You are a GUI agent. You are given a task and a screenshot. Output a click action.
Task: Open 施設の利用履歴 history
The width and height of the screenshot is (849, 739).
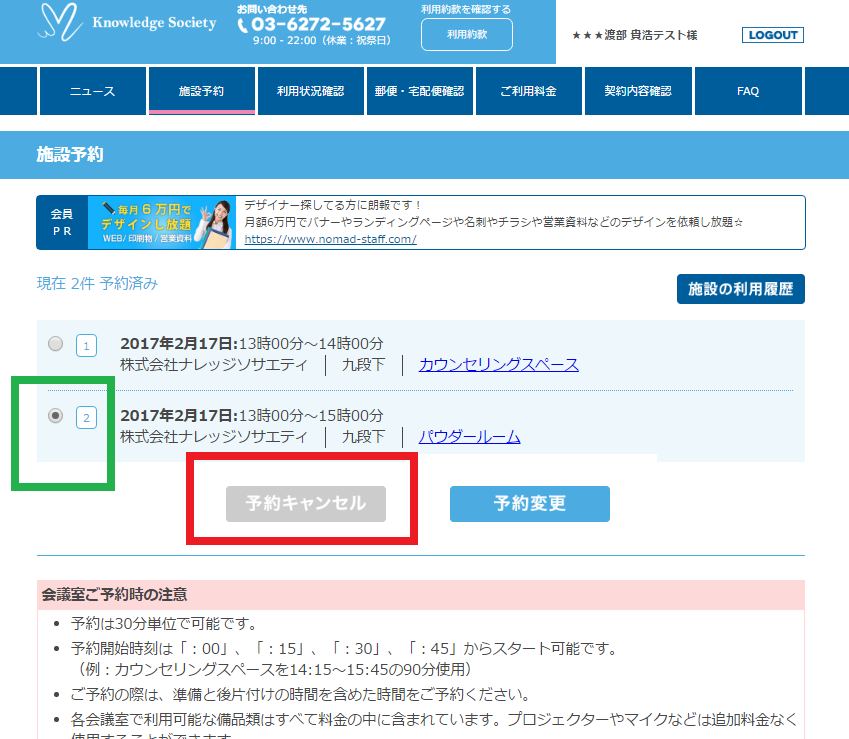pyautogui.click(x=740, y=289)
